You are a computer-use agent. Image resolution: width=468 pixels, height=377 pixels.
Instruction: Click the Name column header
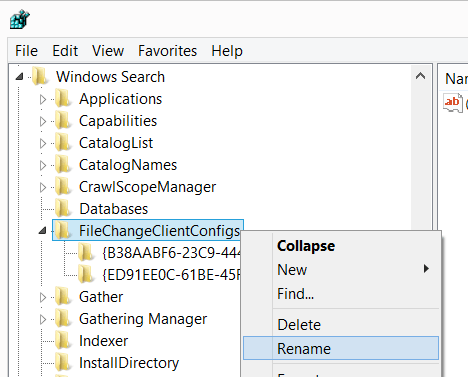tap(456, 79)
